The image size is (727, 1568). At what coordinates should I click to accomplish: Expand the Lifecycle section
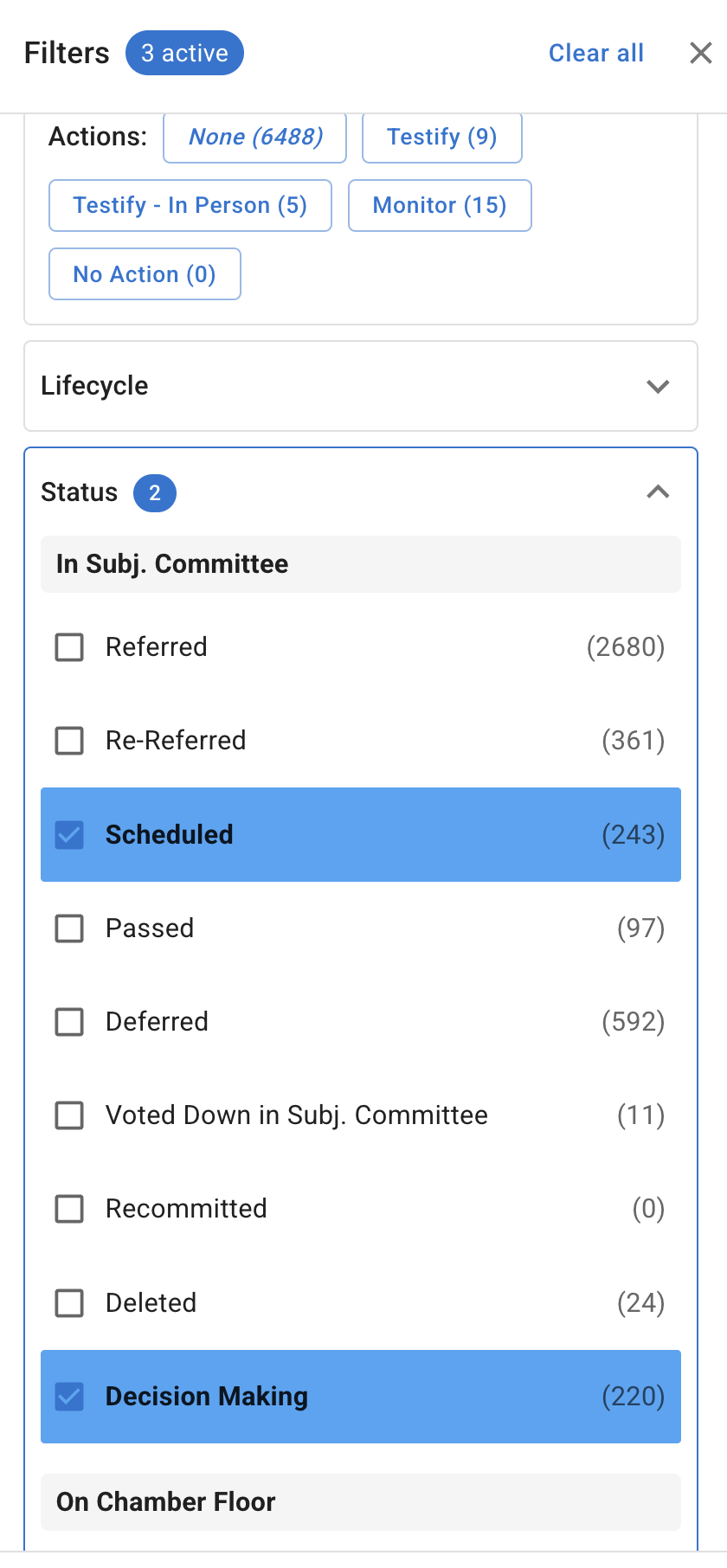pyautogui.click(x=658, y=386)
